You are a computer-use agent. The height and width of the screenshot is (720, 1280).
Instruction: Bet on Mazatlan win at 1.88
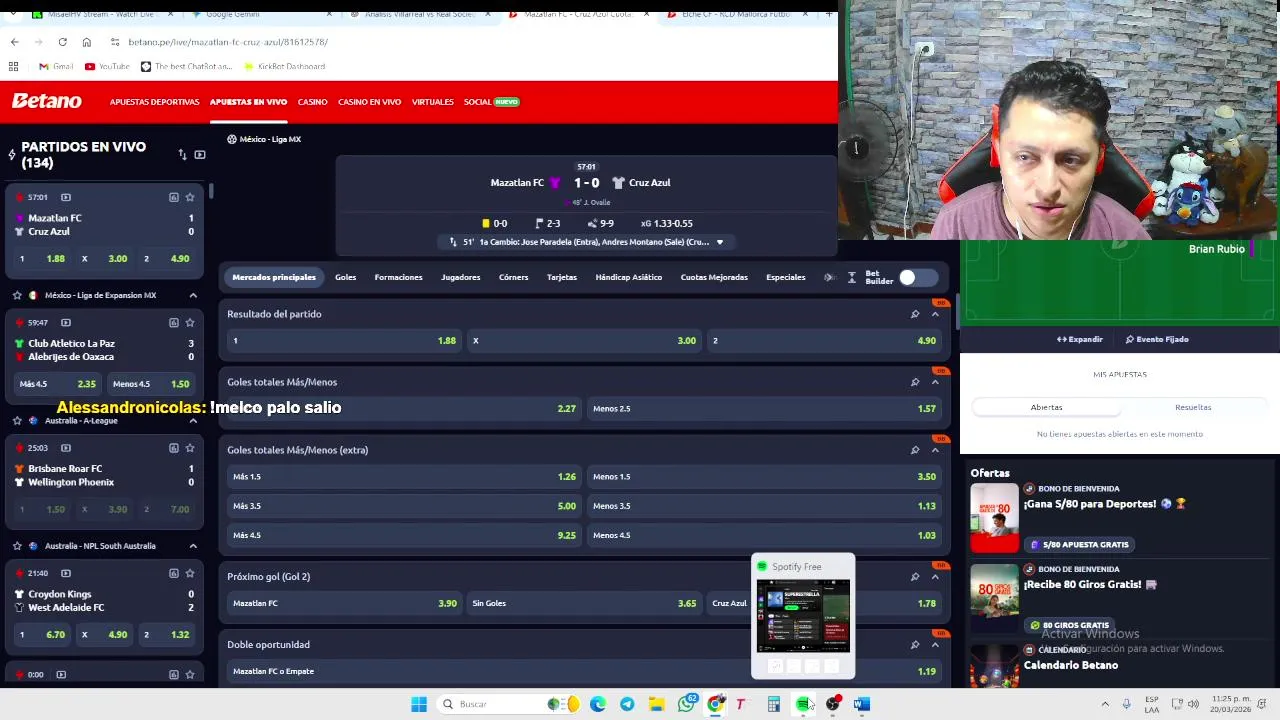pos(344,341)
